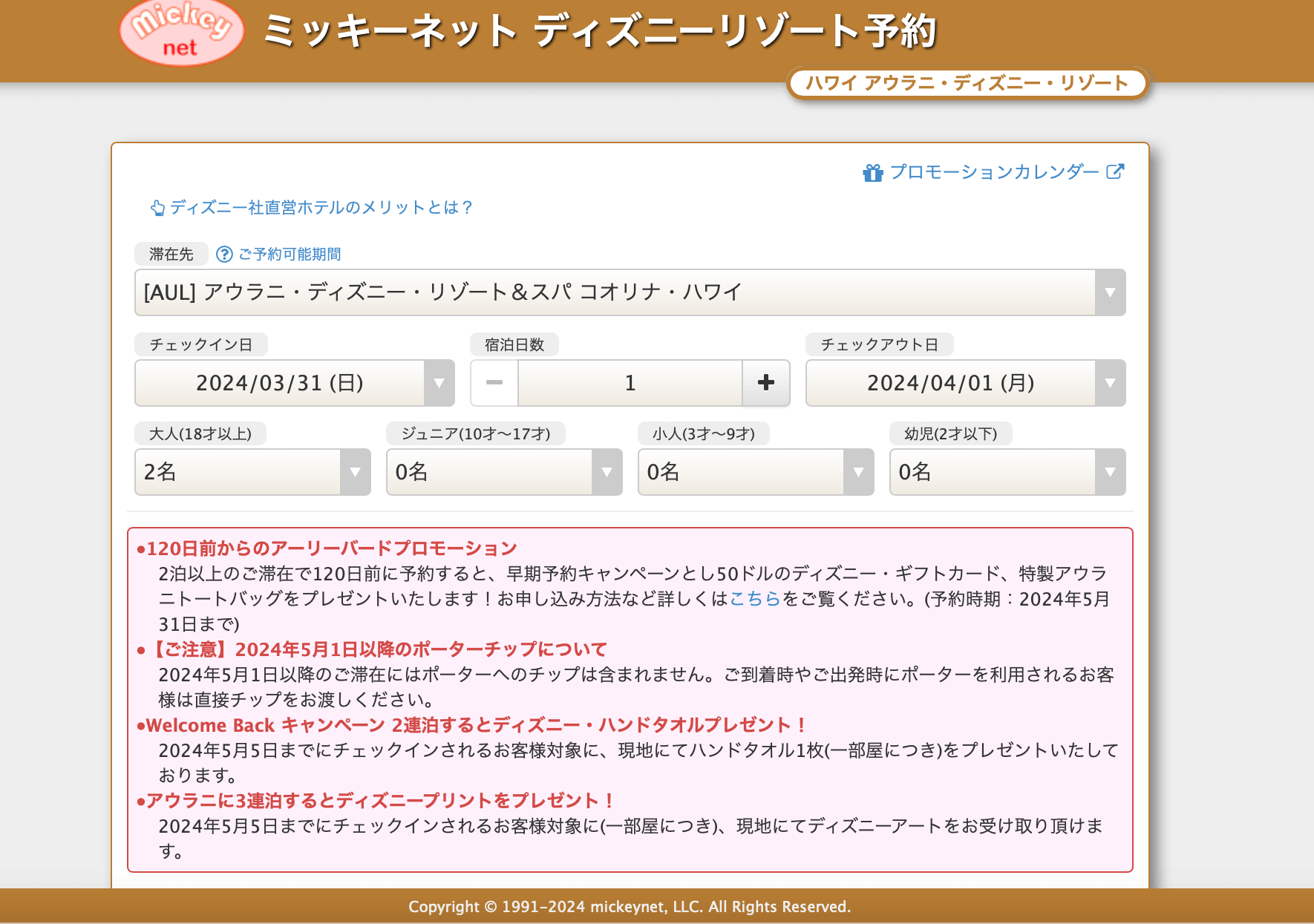
Task: Open the checkout date dropdown 2024/04/01
Action: coord(965,383)
